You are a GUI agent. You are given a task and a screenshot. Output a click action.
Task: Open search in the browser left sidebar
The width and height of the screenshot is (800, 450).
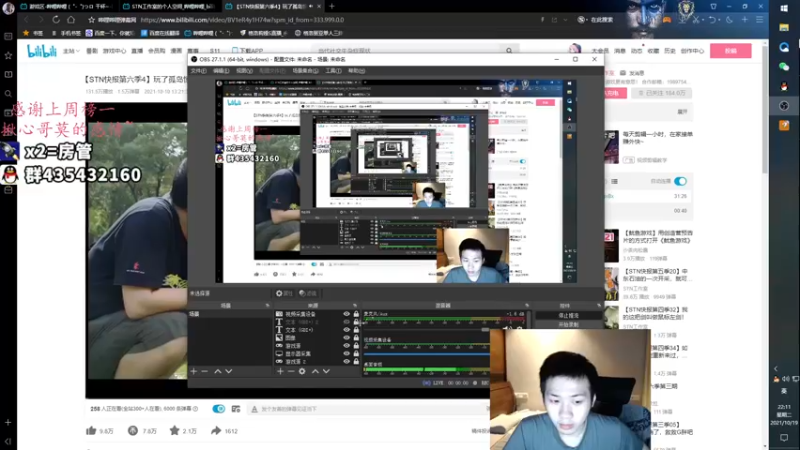point(8,94)
